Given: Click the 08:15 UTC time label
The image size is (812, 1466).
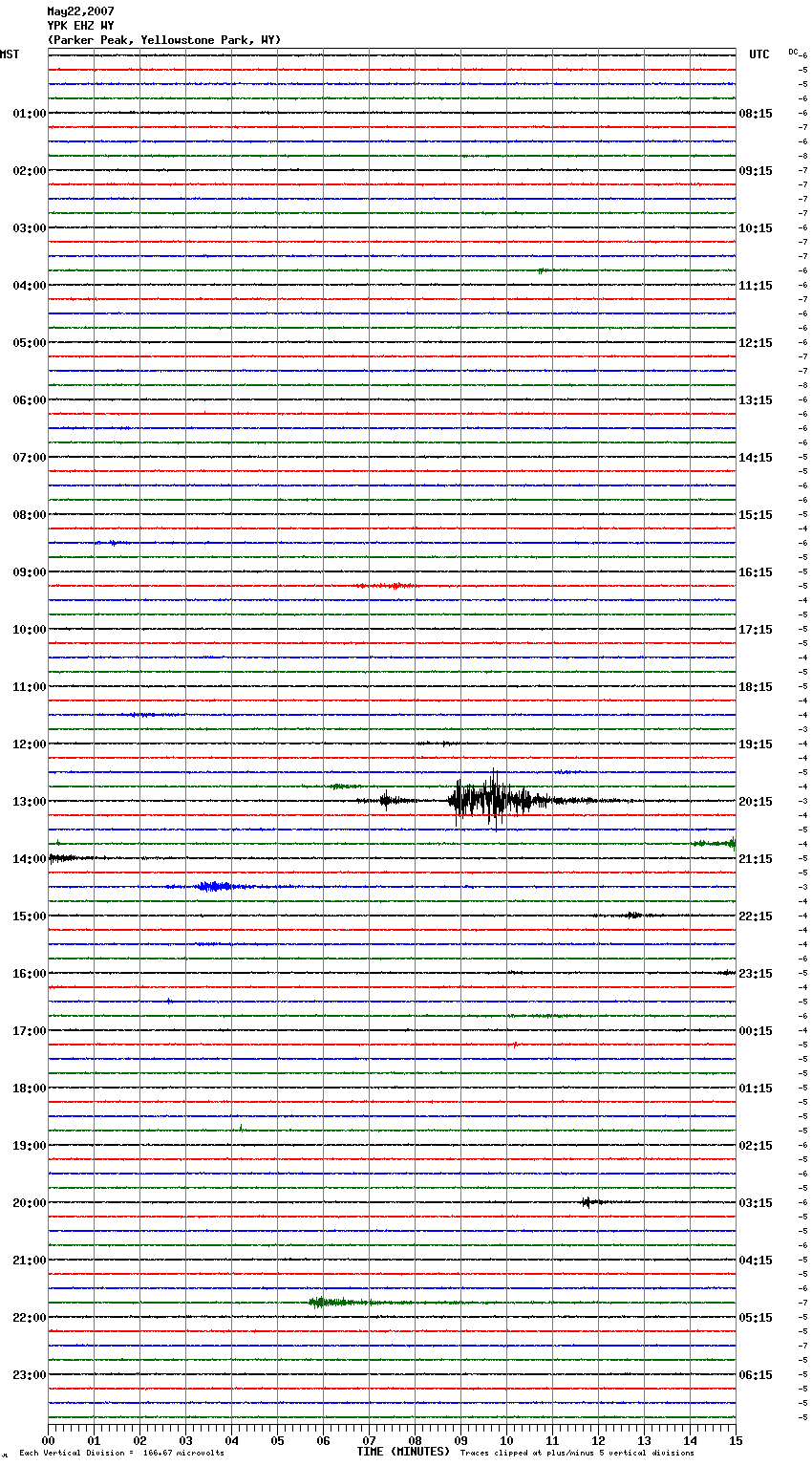Looking at the screenshot, I should tap(756, 114).
